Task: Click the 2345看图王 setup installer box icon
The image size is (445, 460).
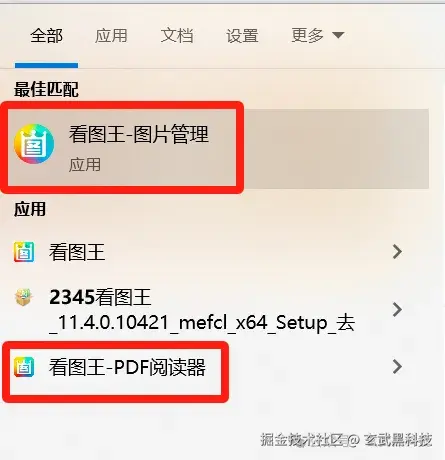Action: point(24,297)
